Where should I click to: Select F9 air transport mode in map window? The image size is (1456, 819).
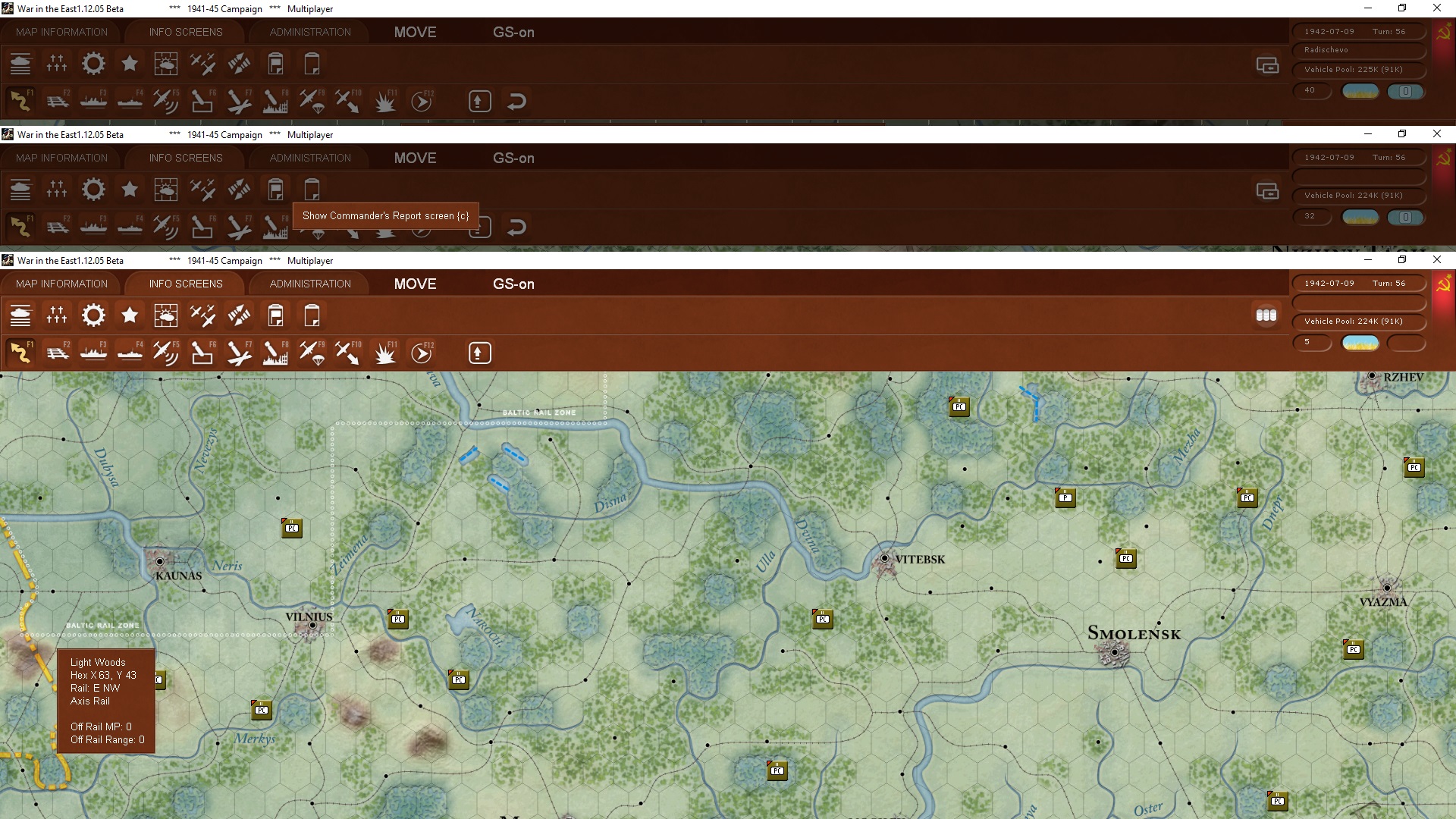tap(312, 353)
